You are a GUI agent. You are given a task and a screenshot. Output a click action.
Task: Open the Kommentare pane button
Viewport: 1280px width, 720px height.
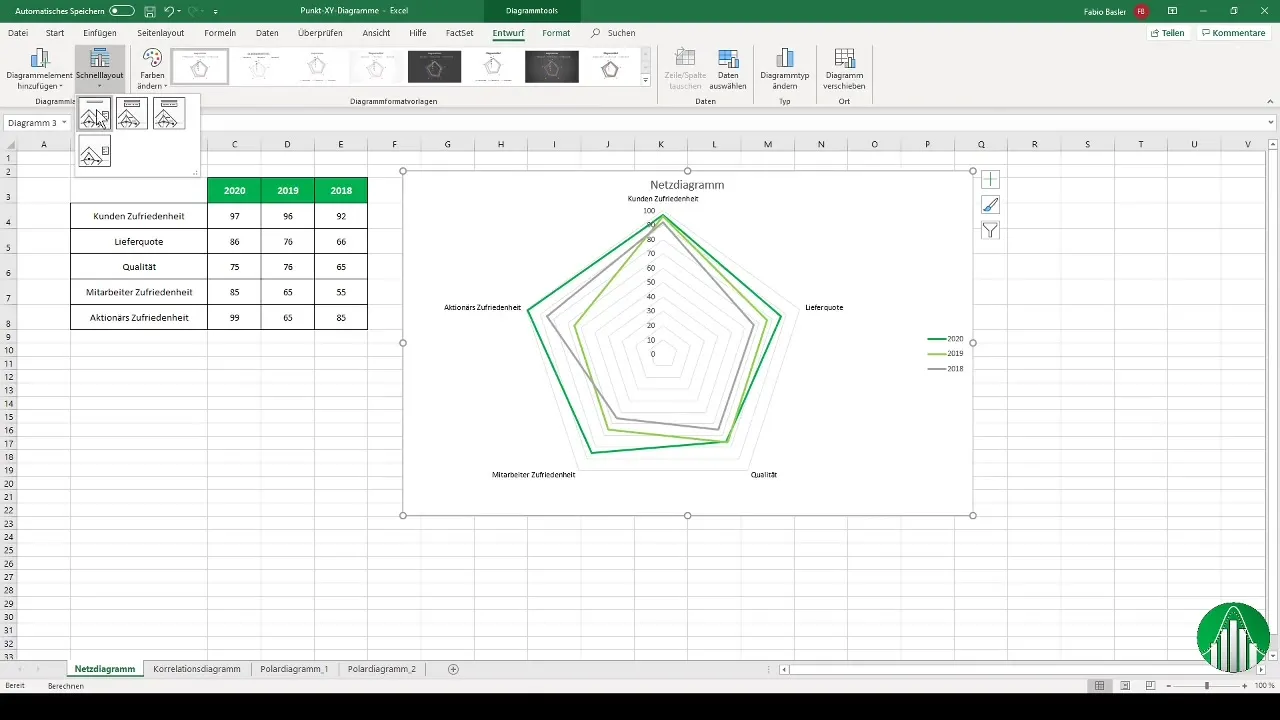click(x=1233, y=33)
